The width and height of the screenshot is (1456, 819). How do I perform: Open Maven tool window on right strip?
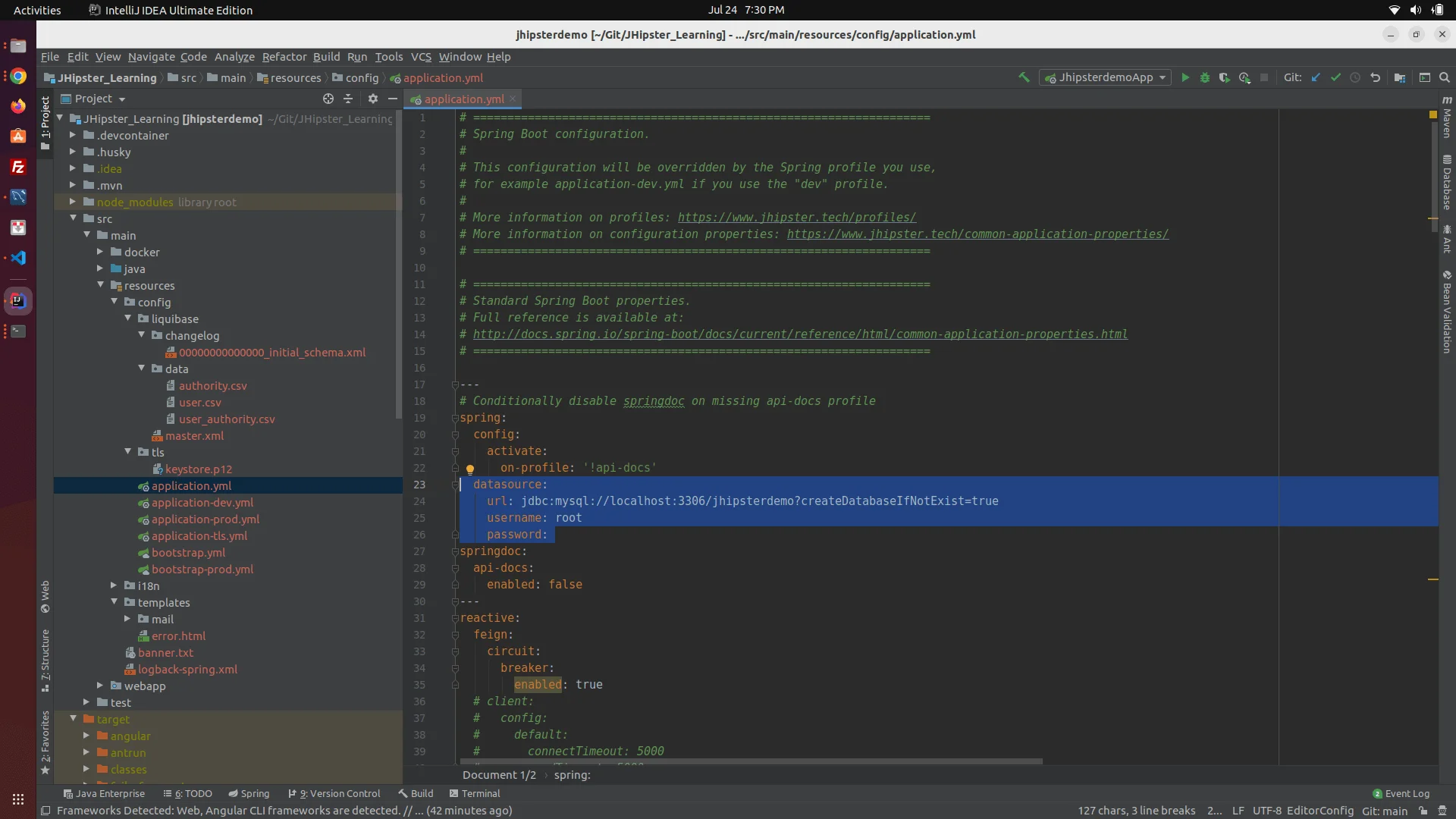click(x=1447, y=117)
